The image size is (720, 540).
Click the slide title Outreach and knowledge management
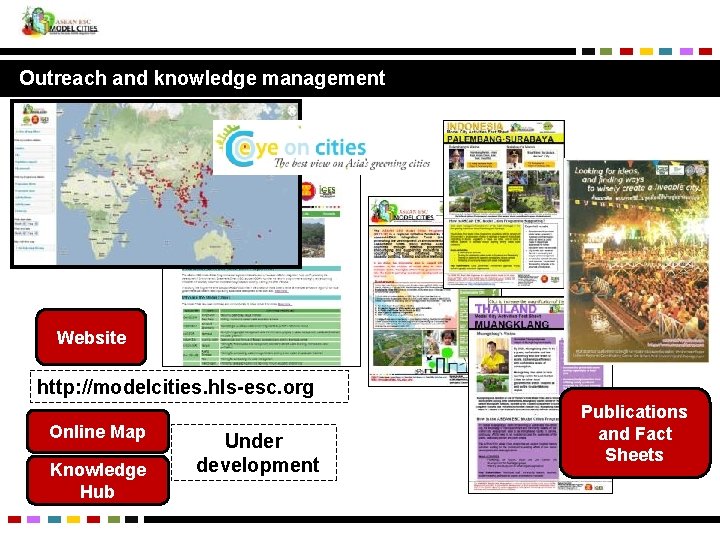point(202,78)
